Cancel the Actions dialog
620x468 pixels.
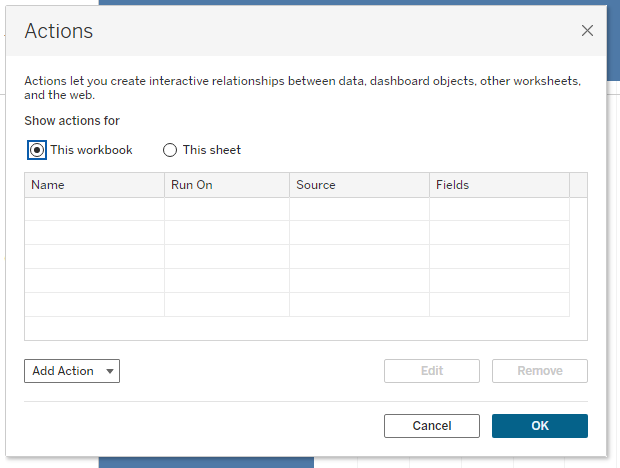(432, 426)
